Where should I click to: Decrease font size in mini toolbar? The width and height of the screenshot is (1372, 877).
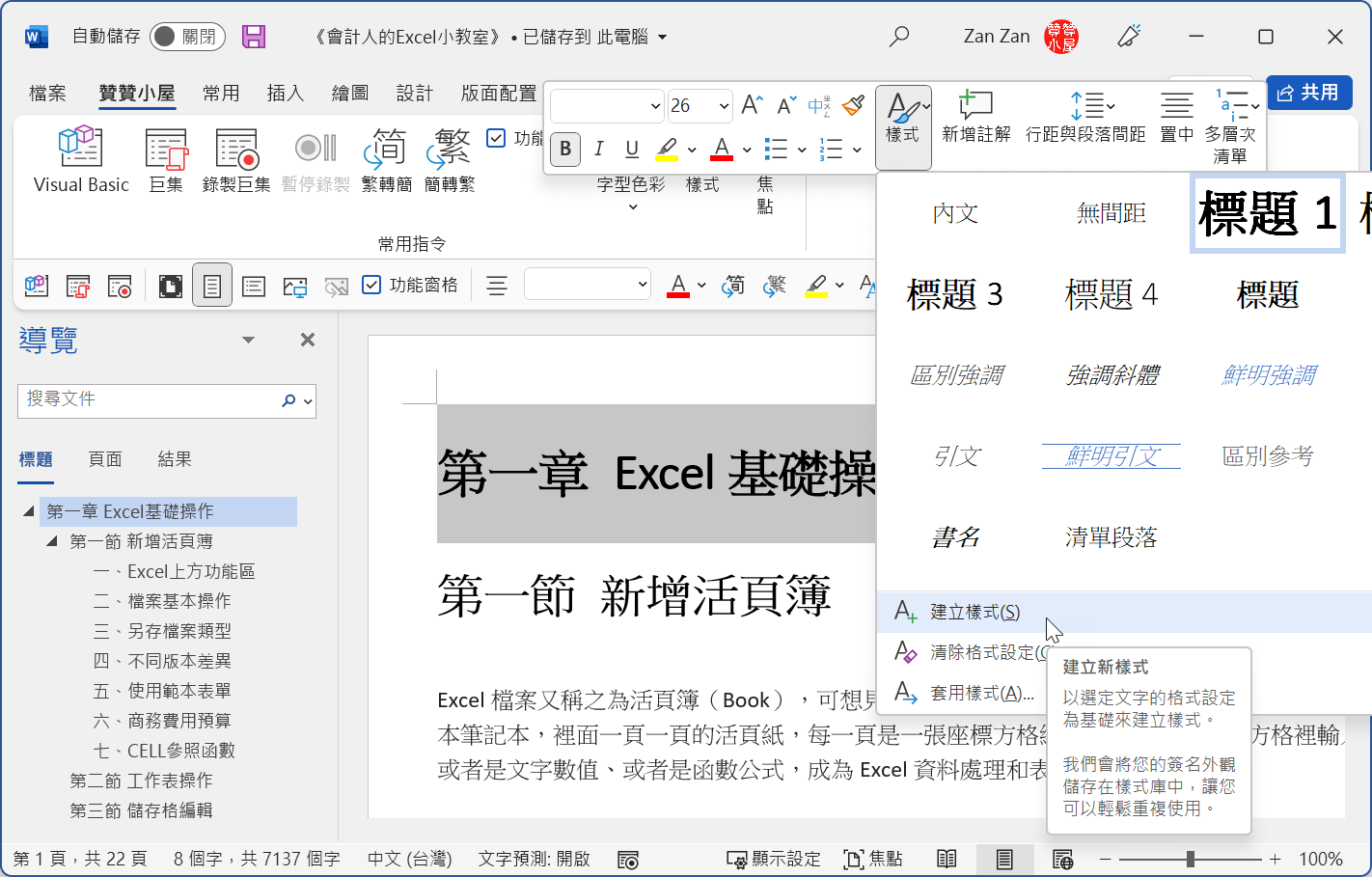(786, 105)
